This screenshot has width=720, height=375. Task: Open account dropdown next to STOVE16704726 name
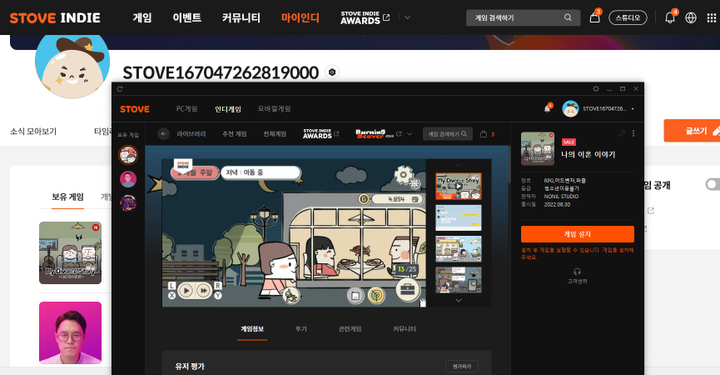tap(633, 109)
